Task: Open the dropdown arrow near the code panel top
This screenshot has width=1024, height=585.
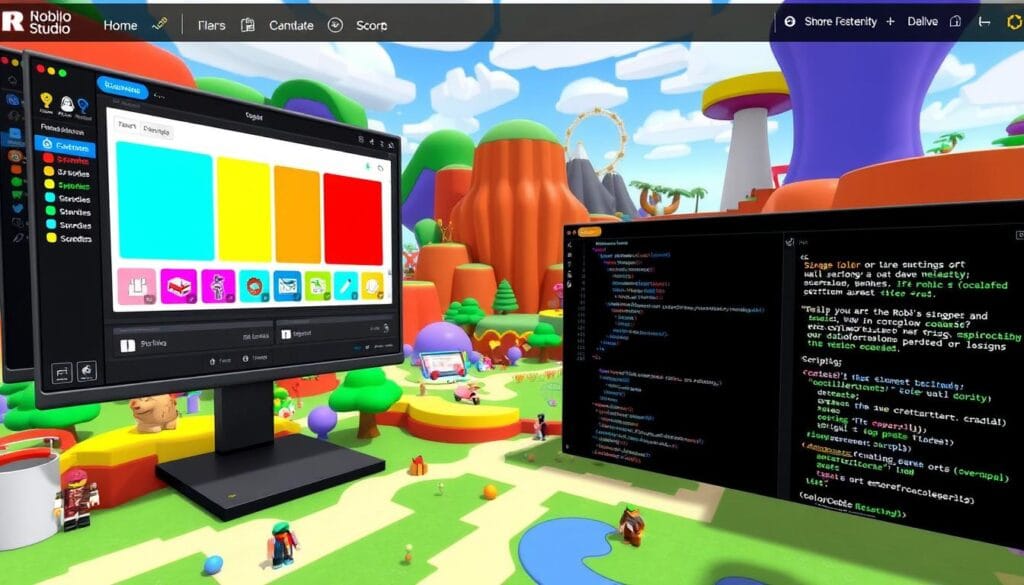Action: click(789, 242)
